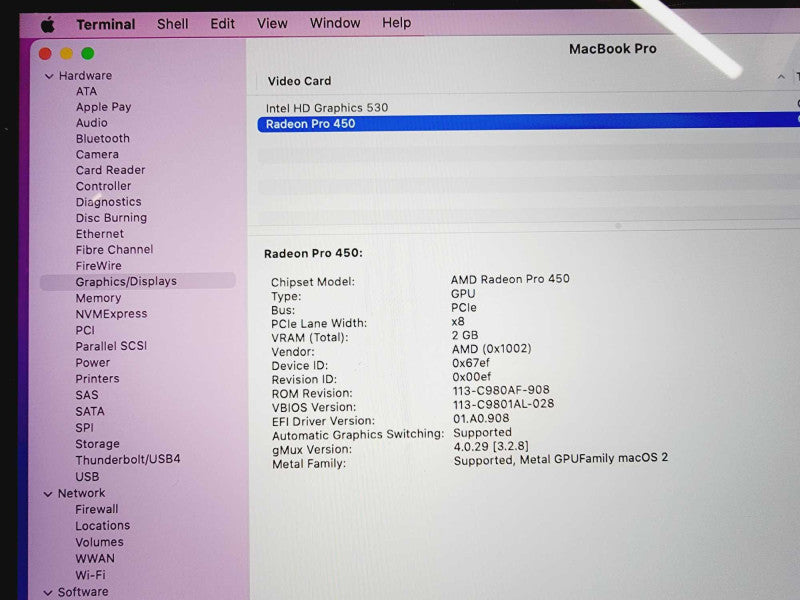Screen dimensions: 800x600
Task: Open the Terminal menu
Action: pos(106,24)
